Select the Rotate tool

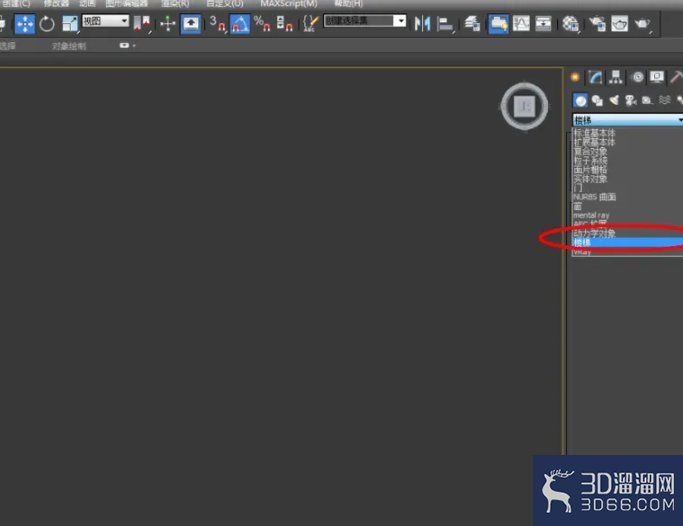tap(47, 23)
